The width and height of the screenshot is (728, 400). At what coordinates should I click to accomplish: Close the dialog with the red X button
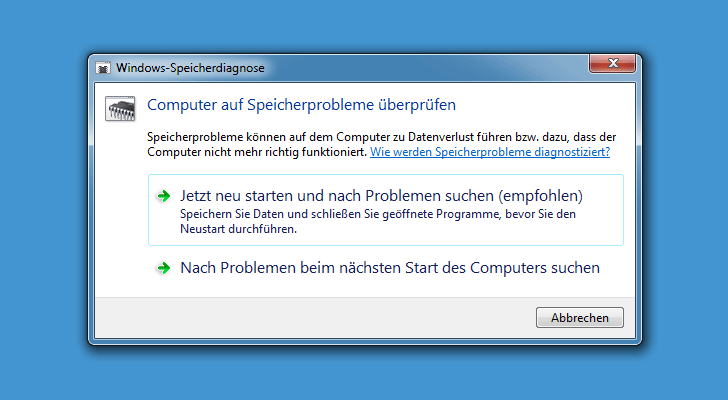click(x=612, y=64)
